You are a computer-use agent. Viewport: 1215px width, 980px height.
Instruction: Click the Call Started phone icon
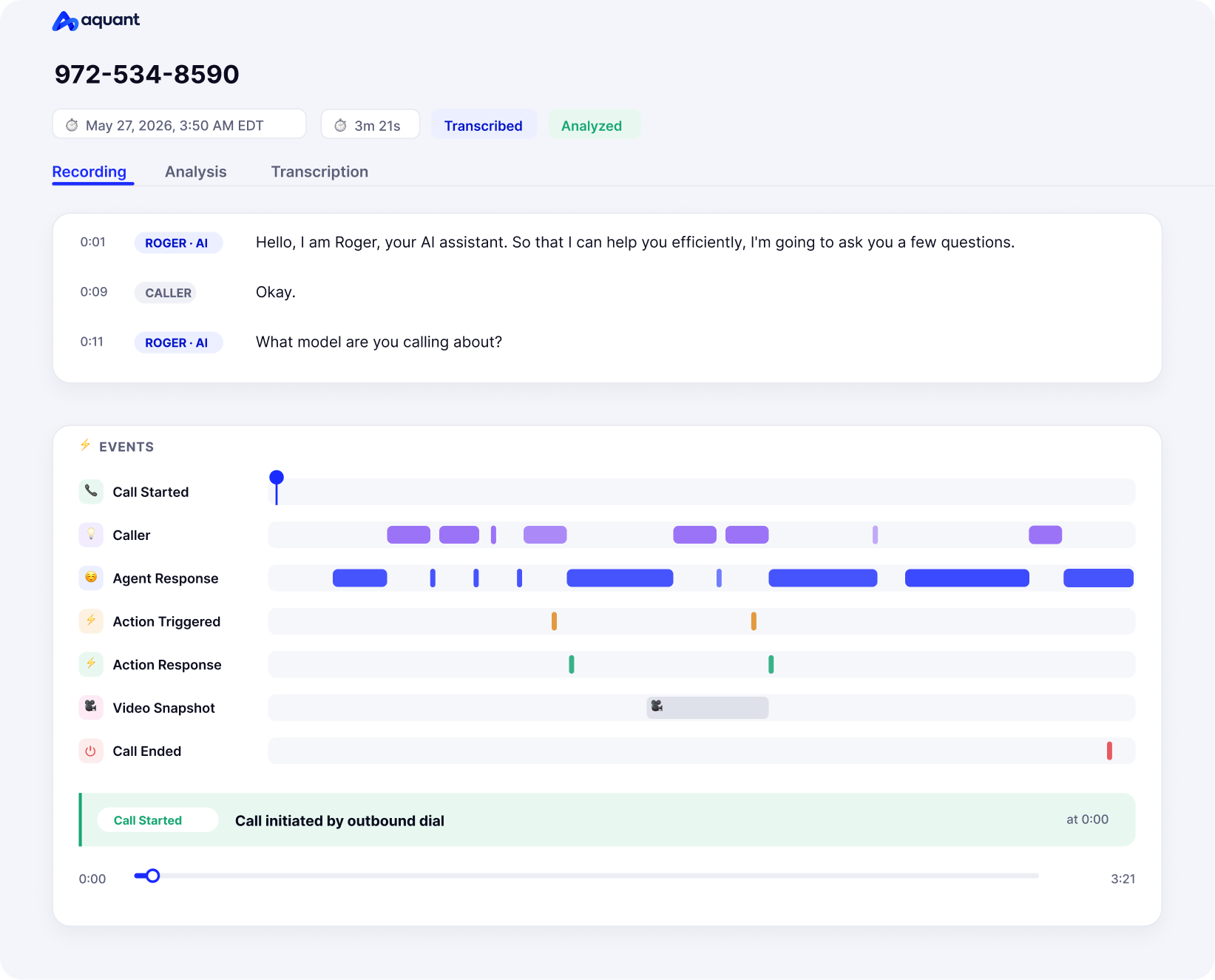pyautogui.click(x=91, y=491)
